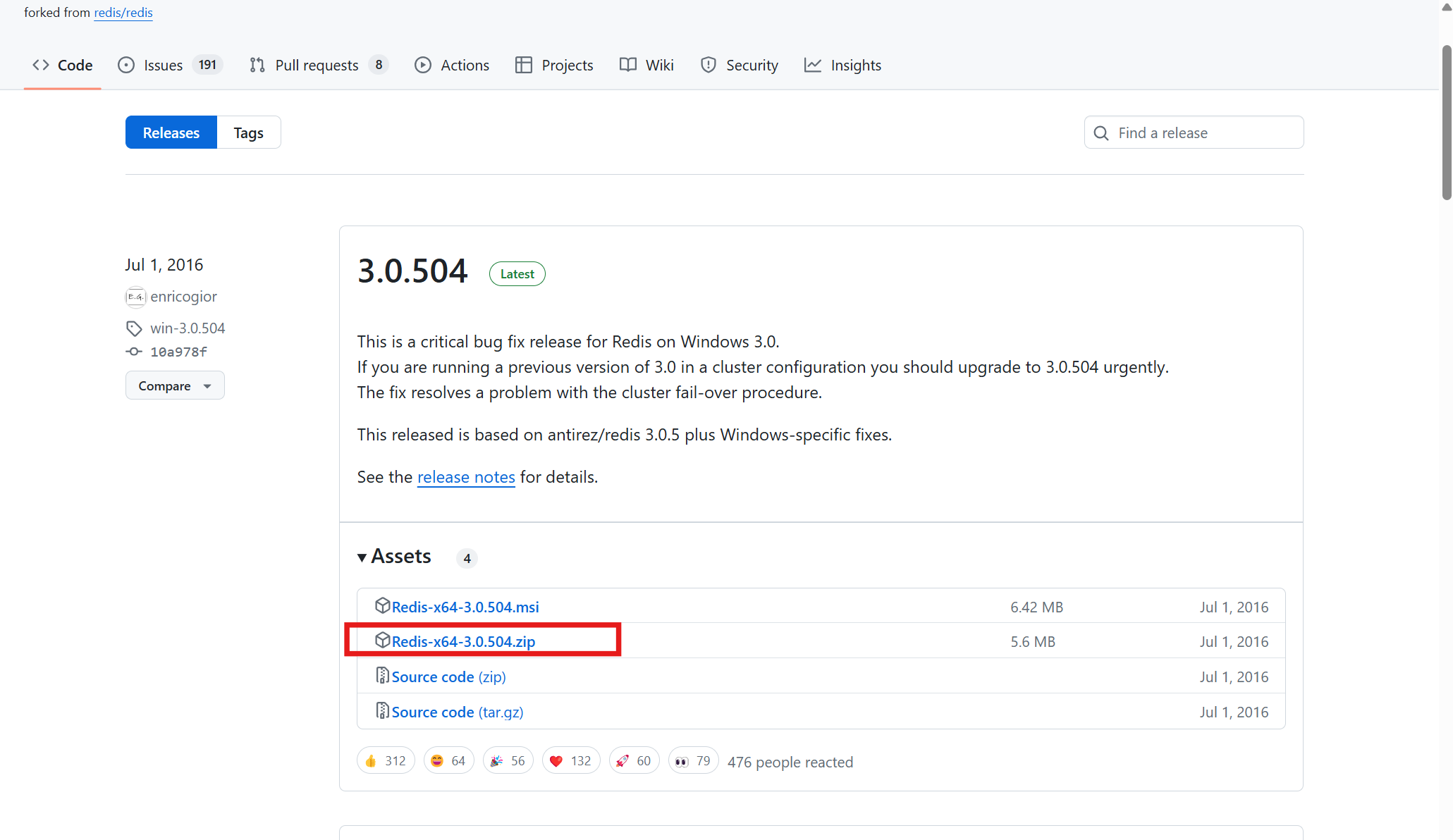
Task: Click the search magnifier icon
Action: click(1101, 132)
